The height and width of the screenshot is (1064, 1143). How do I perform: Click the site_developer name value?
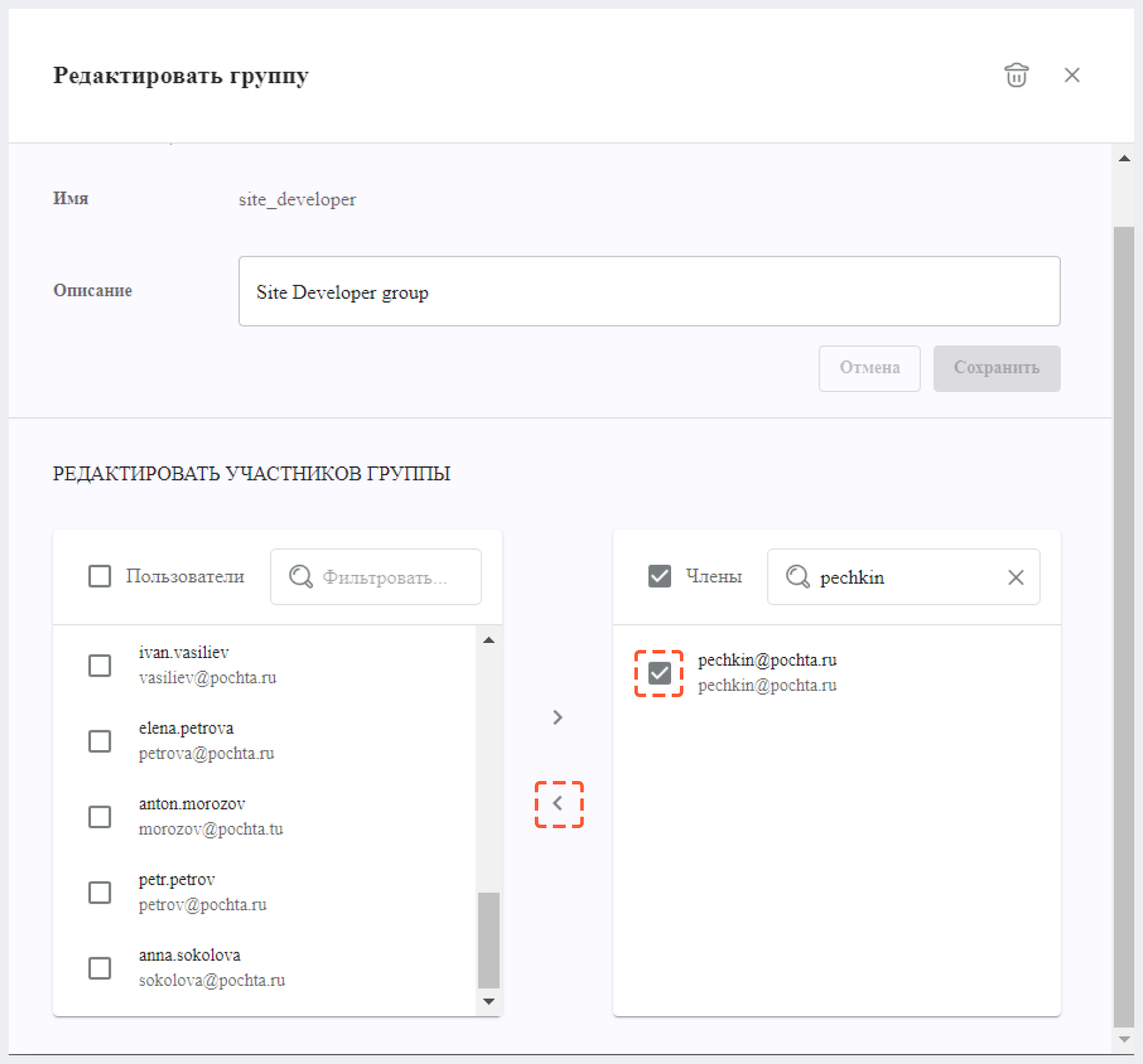click(297, 200)
